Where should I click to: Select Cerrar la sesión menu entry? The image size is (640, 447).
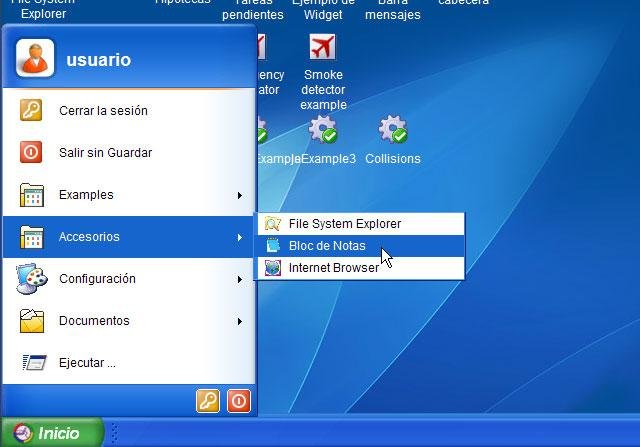click(129, 110)
